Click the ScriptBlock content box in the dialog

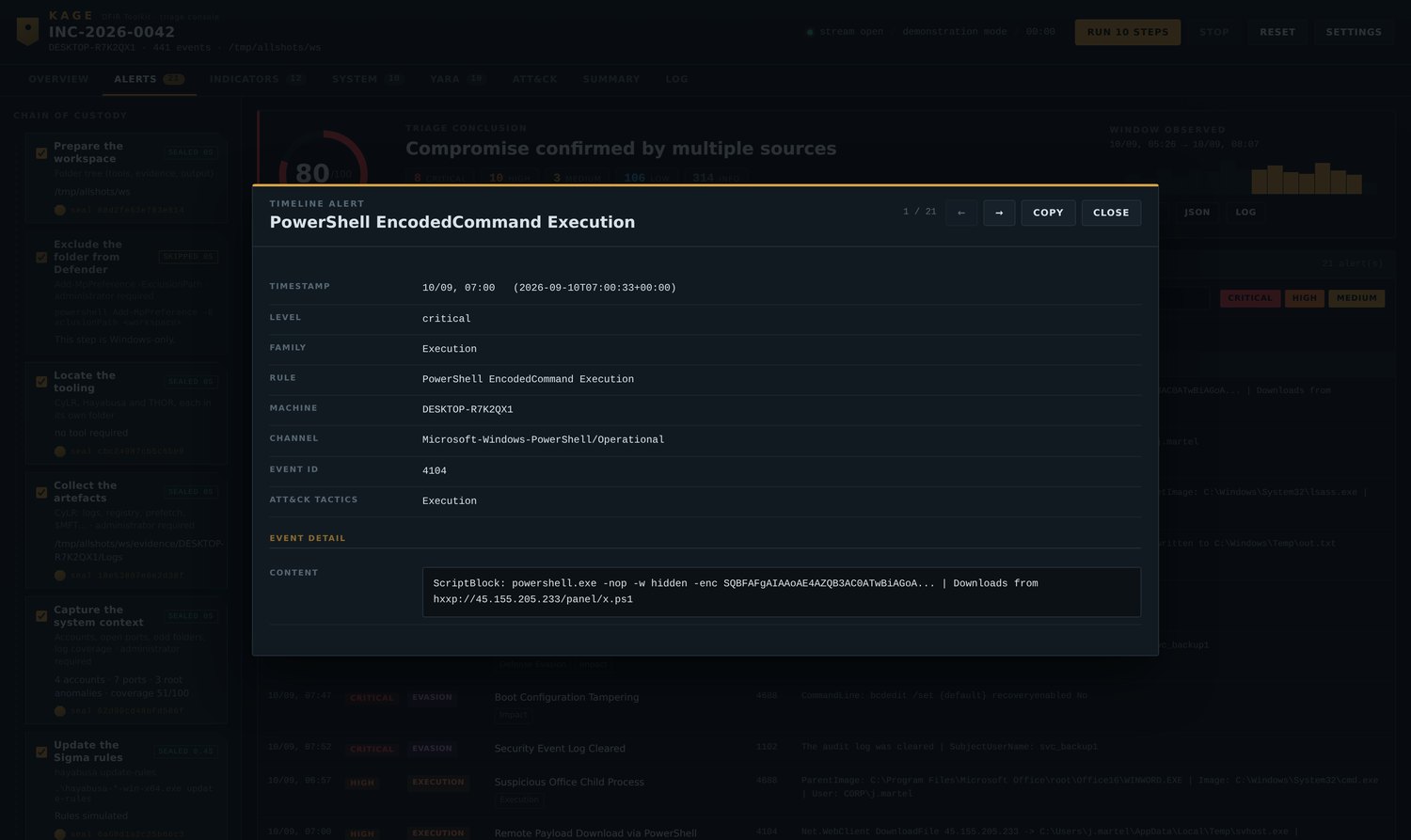click(782, 592)
